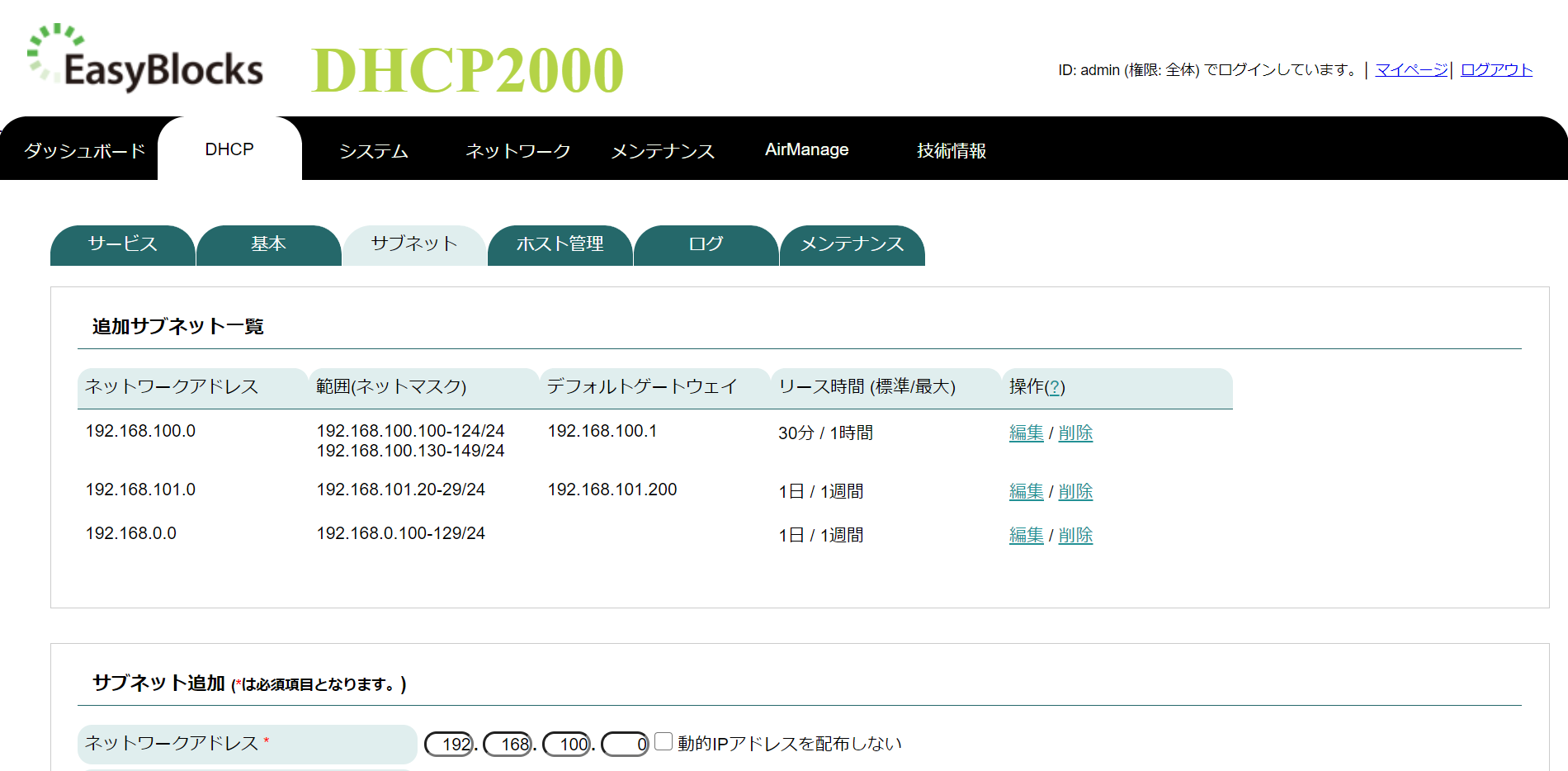Image resolution: width=1568 pixels, height=771 pixels.
Task: Edit the 192.168.100.0 subnet
Action: click(1027, 433)
